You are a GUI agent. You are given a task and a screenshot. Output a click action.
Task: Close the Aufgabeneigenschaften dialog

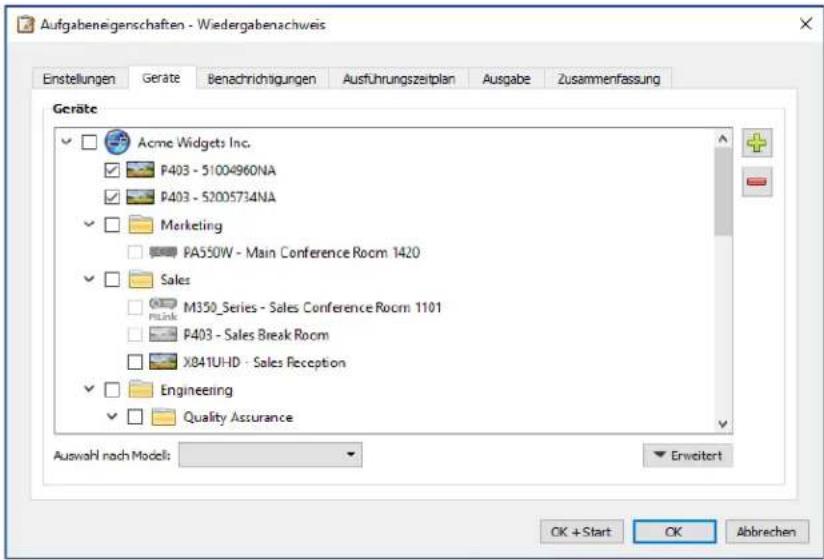click(805, 24)
